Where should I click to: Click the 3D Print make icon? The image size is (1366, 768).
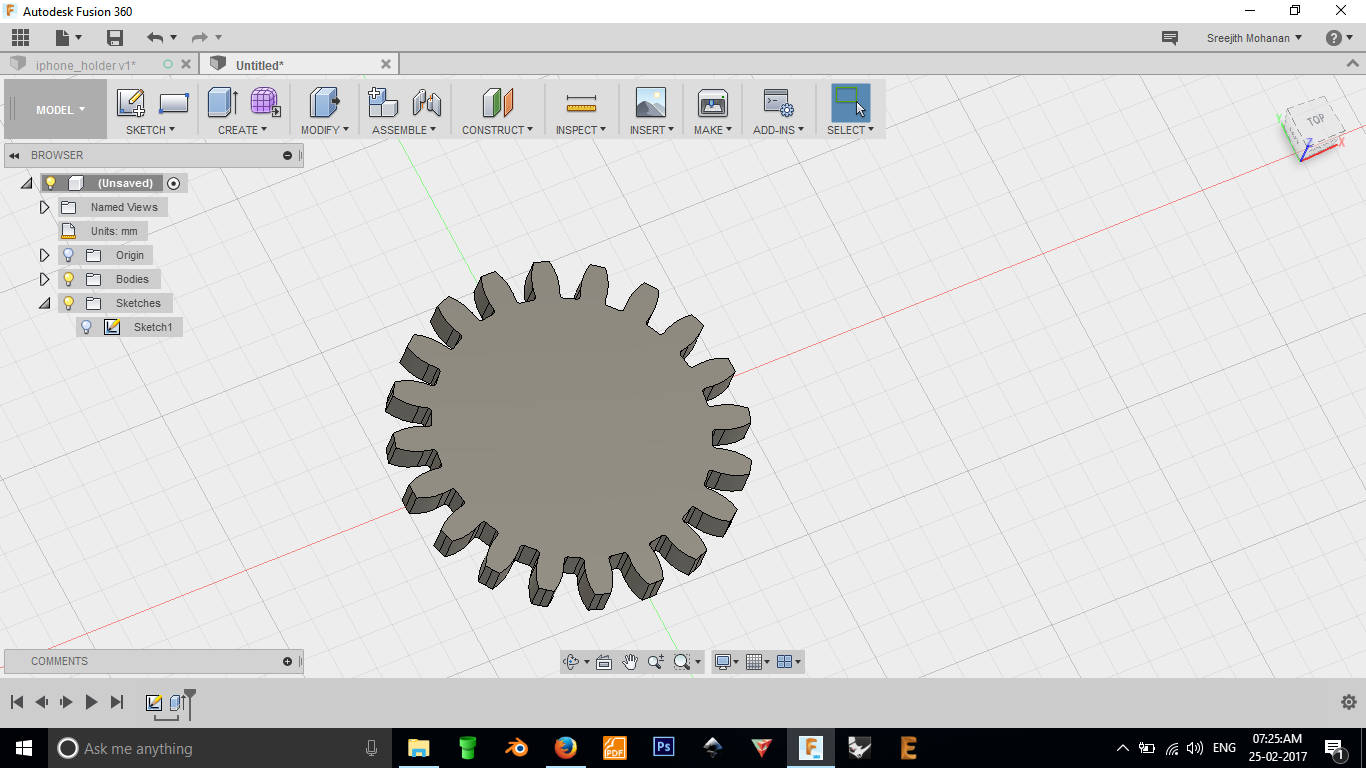pos(712,102)
